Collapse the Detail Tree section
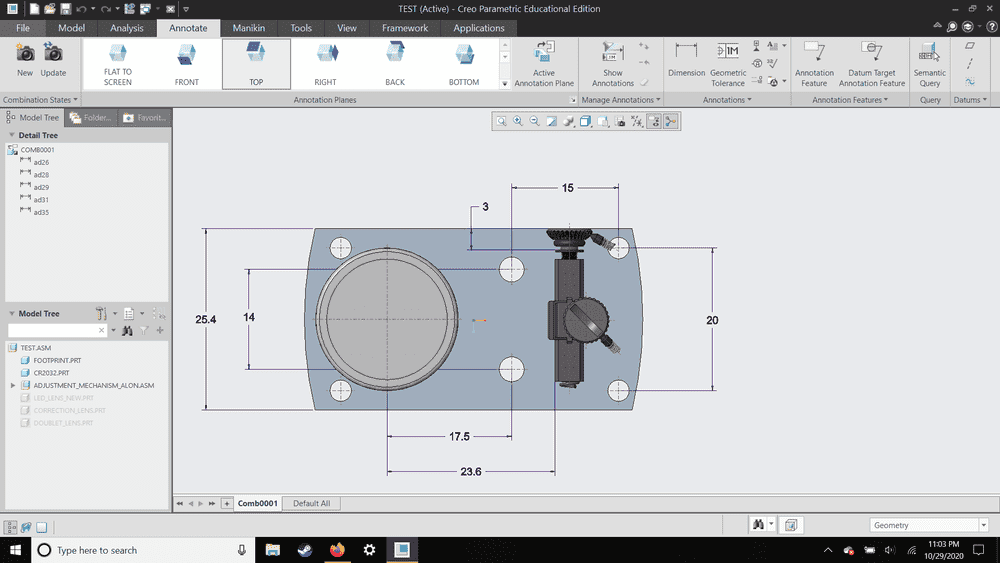 click(x=11, y=135)
